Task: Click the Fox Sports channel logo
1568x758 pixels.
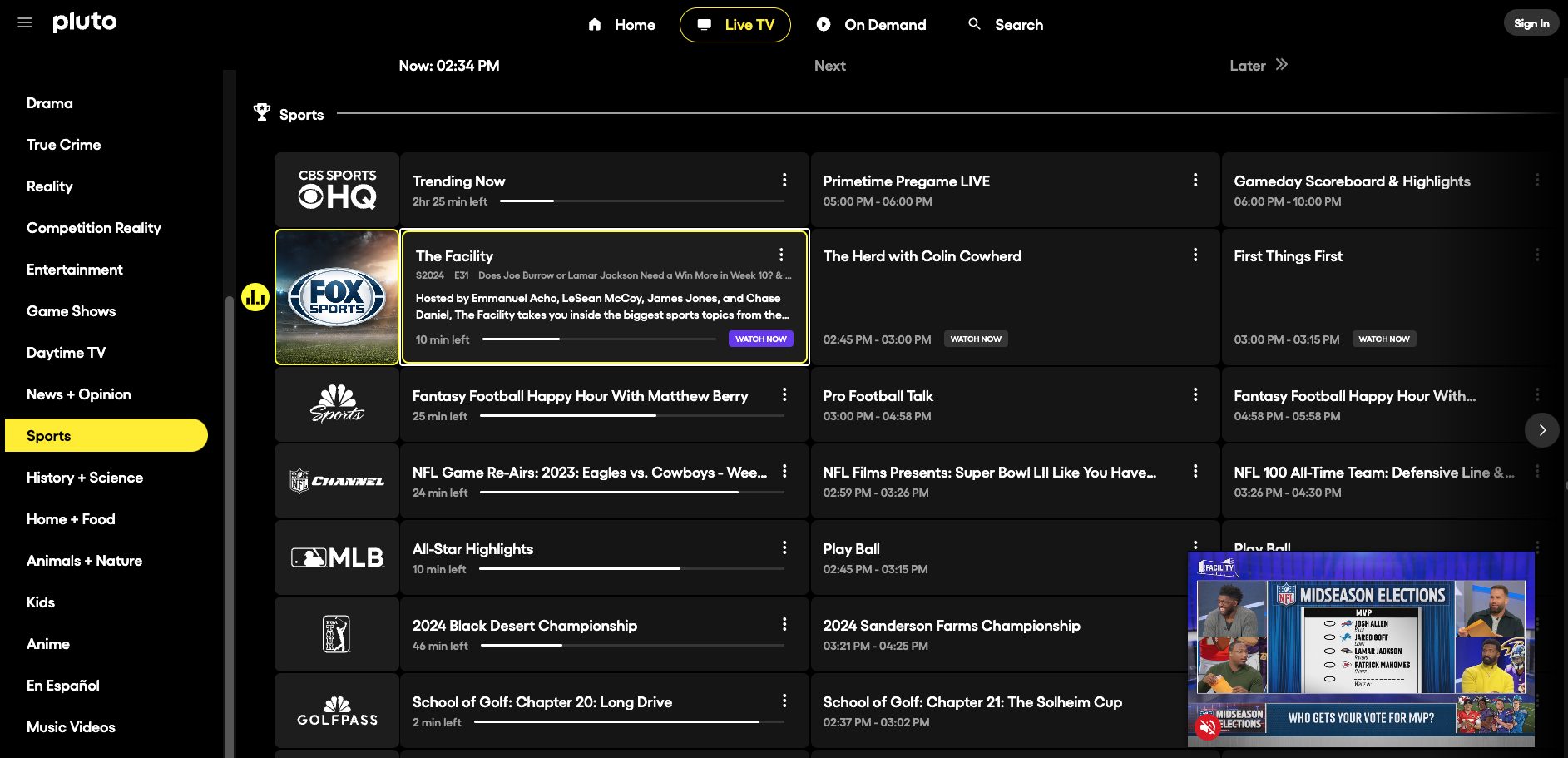Action: click(336, 297)
